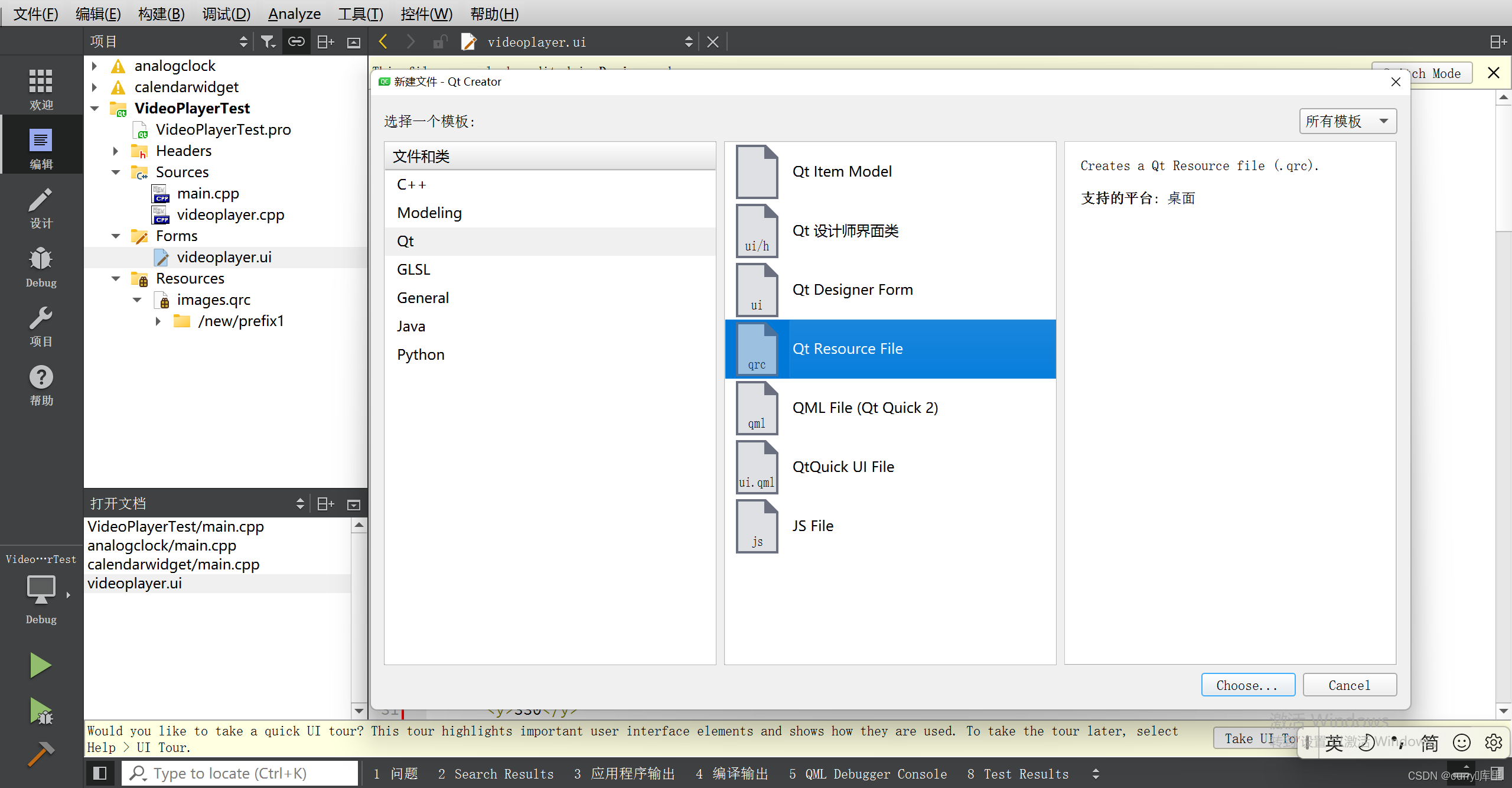Select the Qt Designer Form template
Viewport: 1512px width, 788px height.
coord(852,290)
